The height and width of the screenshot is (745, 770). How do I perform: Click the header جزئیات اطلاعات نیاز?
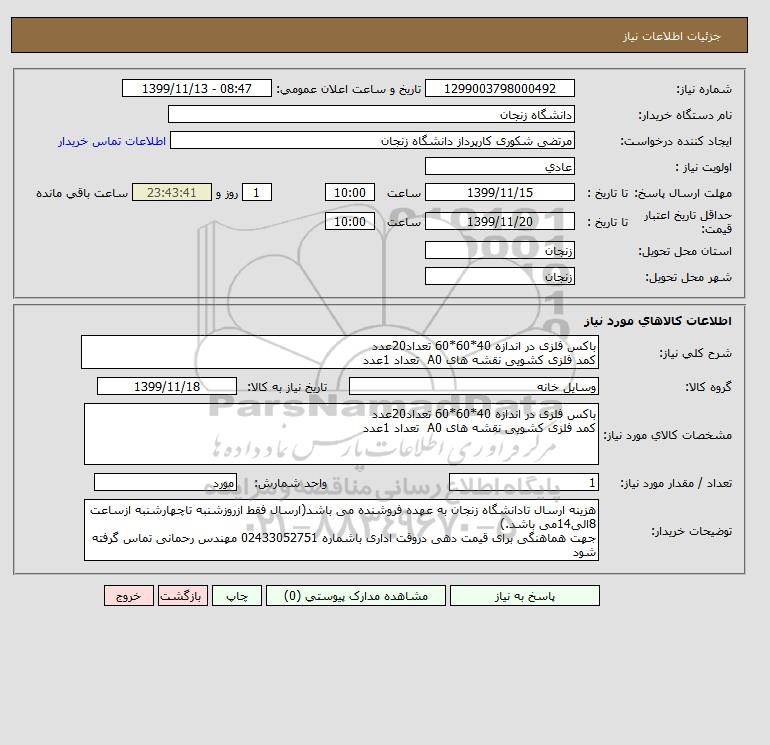coord(671,36)
